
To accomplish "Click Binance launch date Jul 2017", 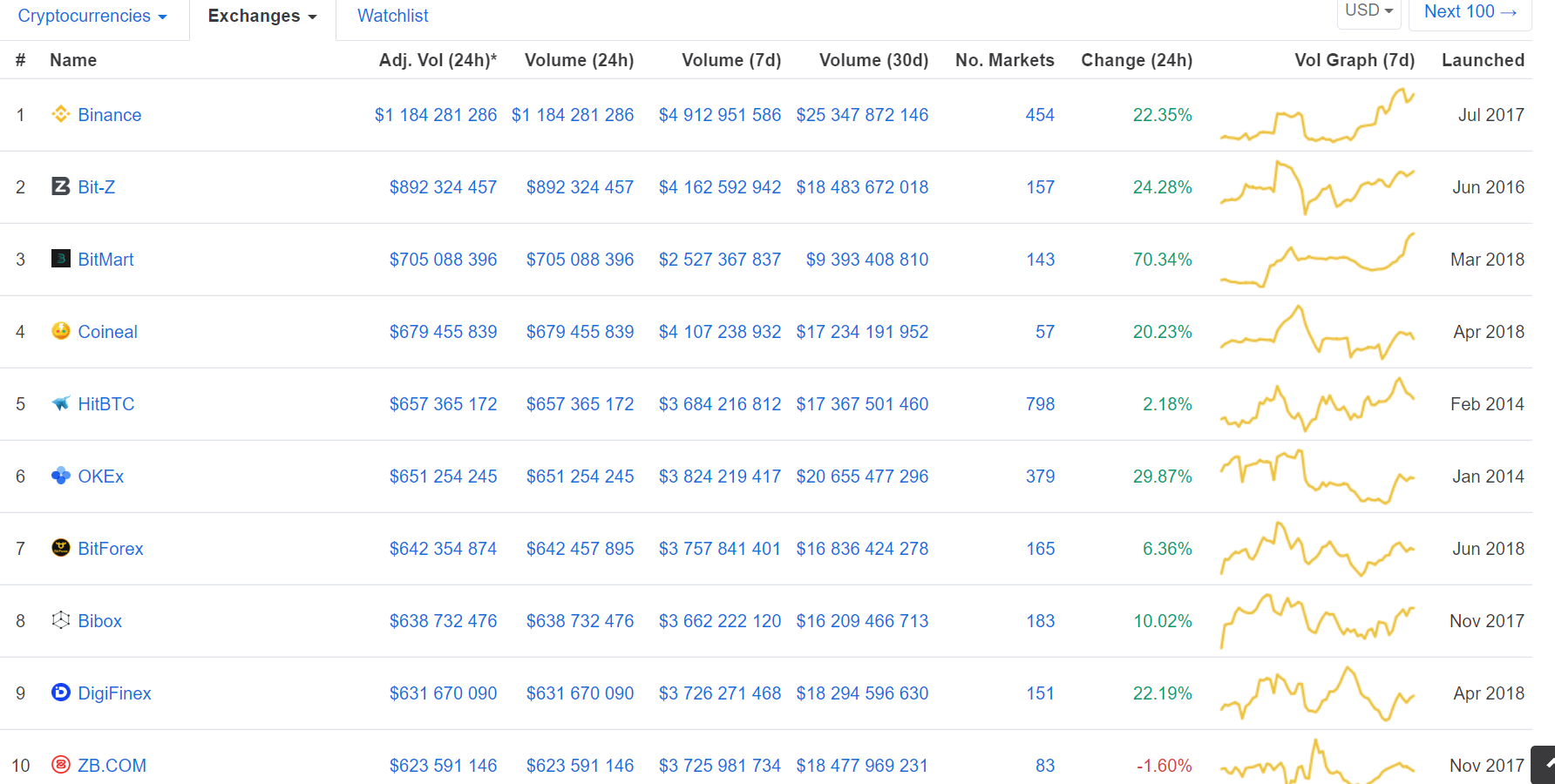I will click(x=1491, y=115).
